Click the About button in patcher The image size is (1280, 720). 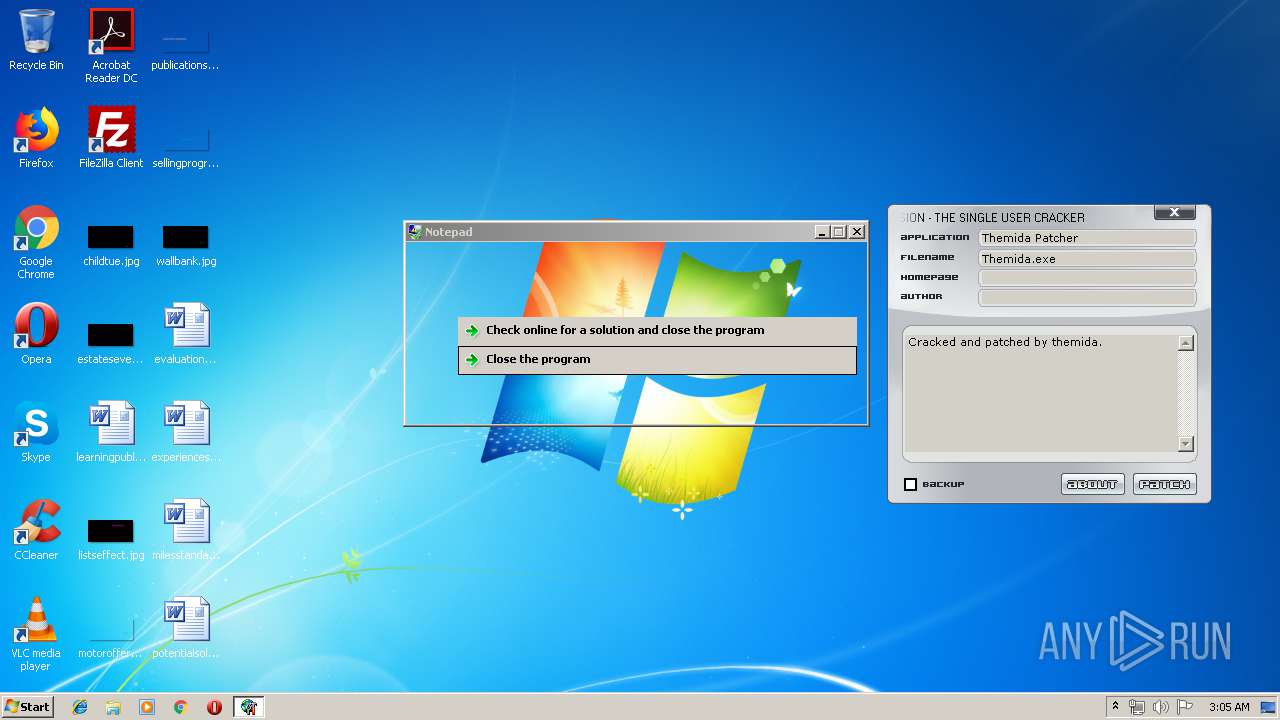tap(1092, 484)
